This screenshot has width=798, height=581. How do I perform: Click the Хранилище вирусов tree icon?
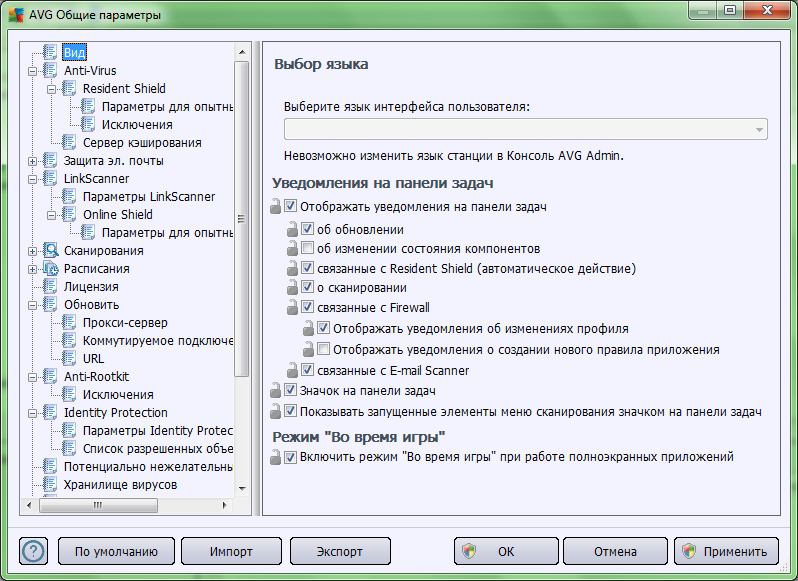point(50,484)
